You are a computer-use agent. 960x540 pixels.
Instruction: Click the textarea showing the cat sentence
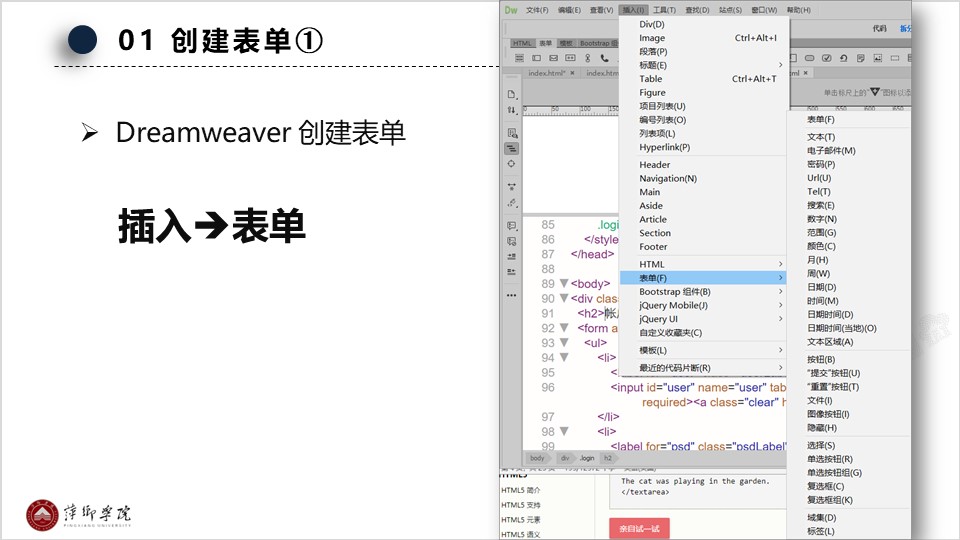click(x=698, y=490)
